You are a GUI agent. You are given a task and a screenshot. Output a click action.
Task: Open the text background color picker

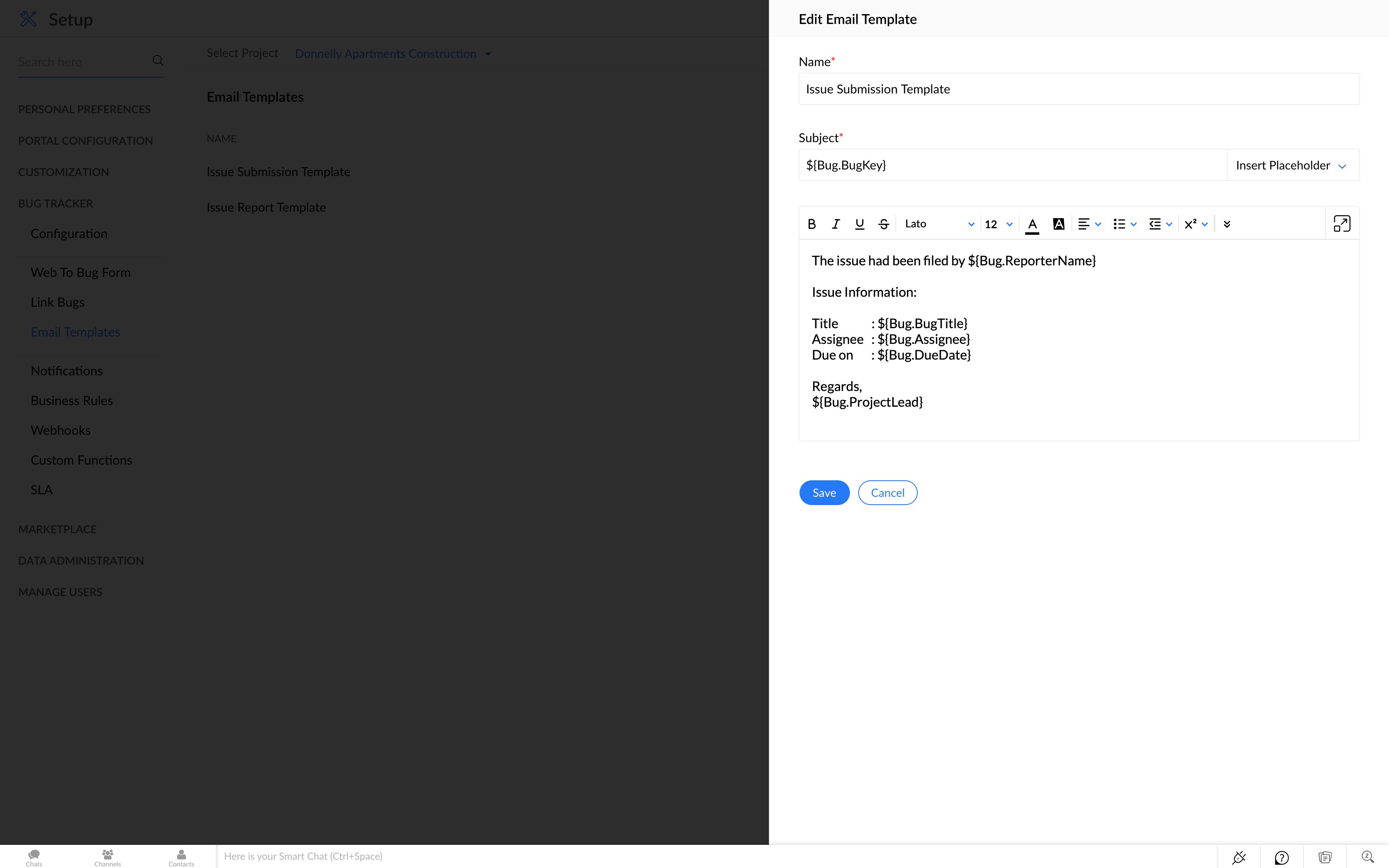pyautogui.click(x=1059, y=224)
